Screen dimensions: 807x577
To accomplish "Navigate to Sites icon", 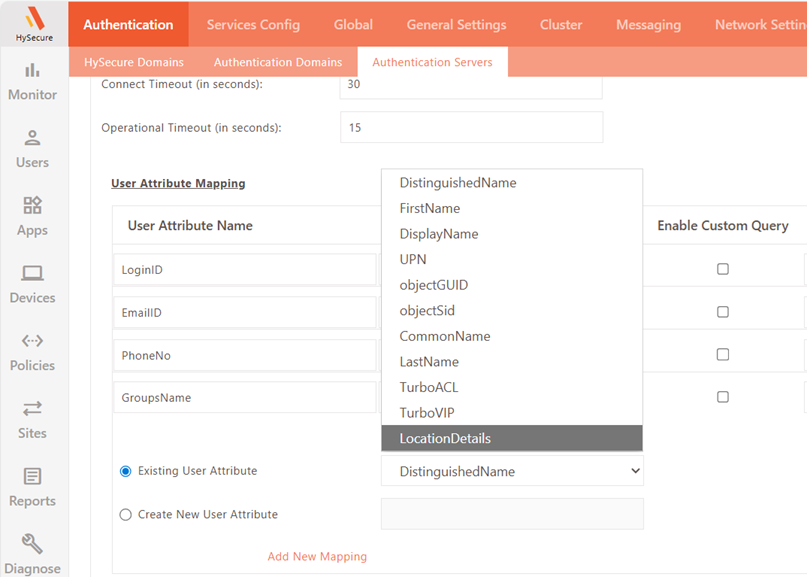I will point(32,408).
